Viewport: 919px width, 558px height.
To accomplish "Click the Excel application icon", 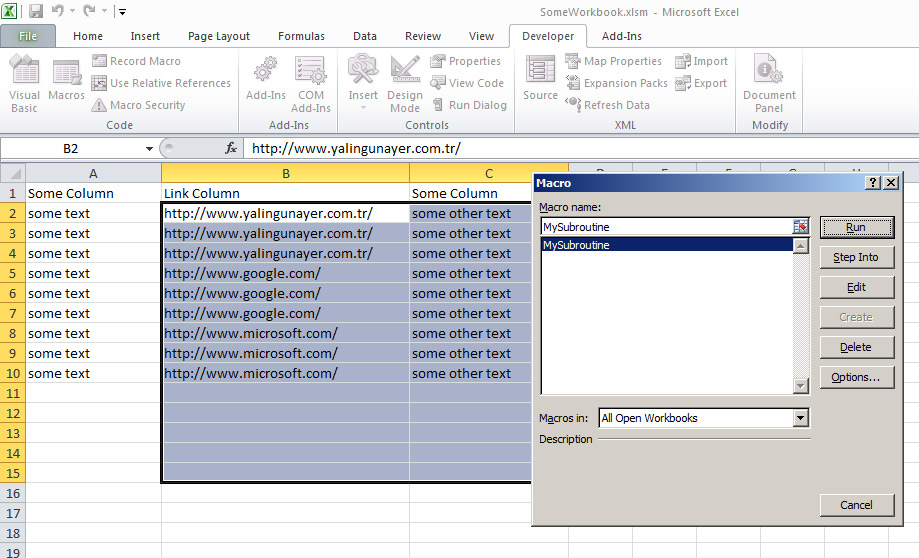I will click(x=9, y=11).
